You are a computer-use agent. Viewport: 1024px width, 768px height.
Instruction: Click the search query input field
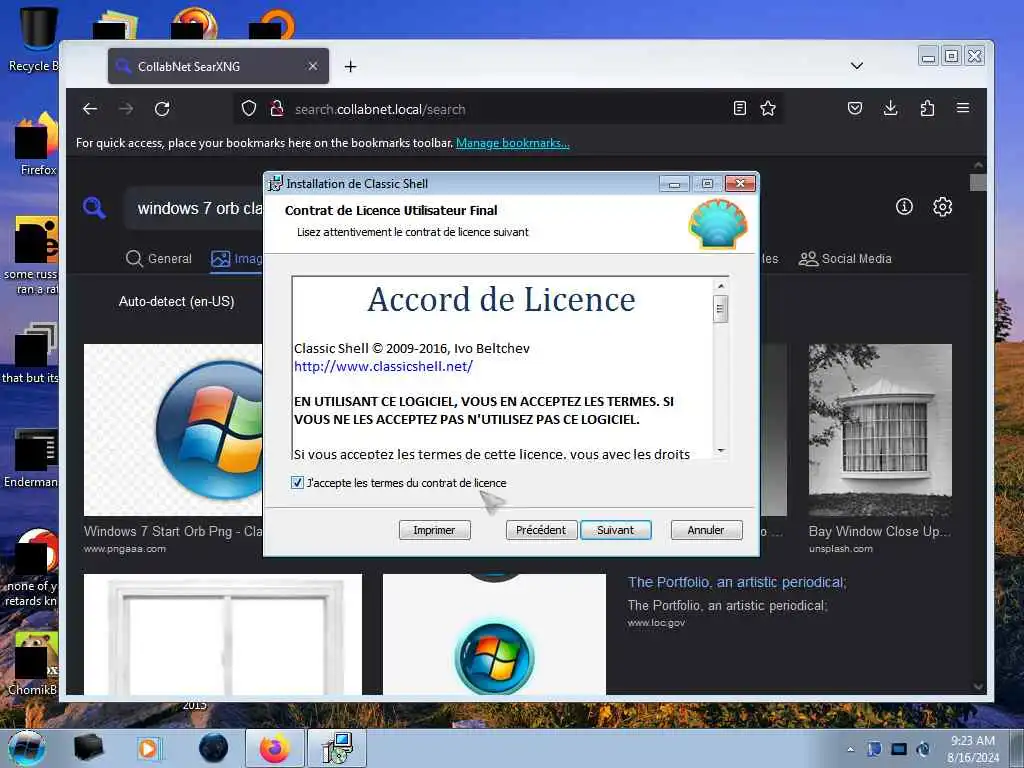pyautogui.click(x=196, y=208)
